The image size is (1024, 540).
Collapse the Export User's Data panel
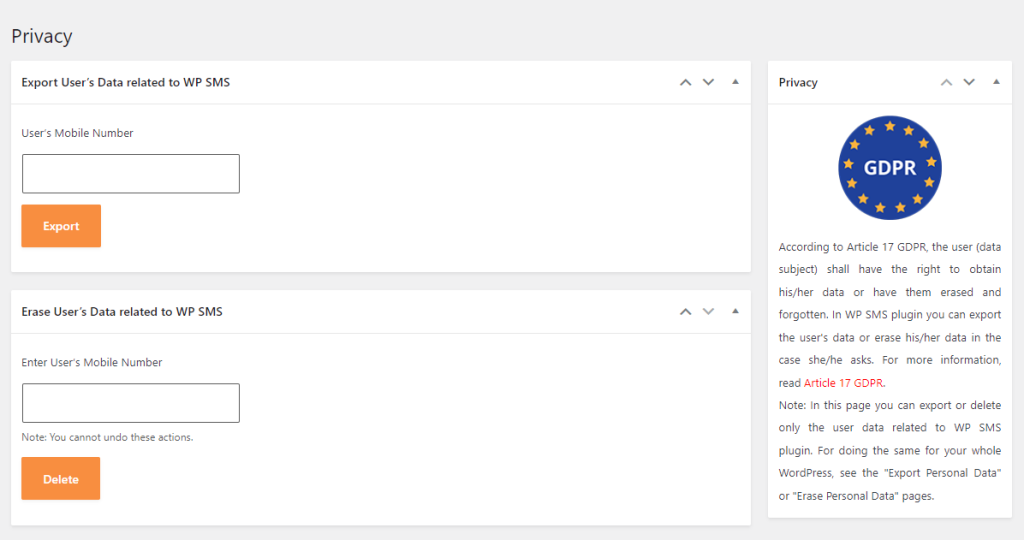pos(735,82)
